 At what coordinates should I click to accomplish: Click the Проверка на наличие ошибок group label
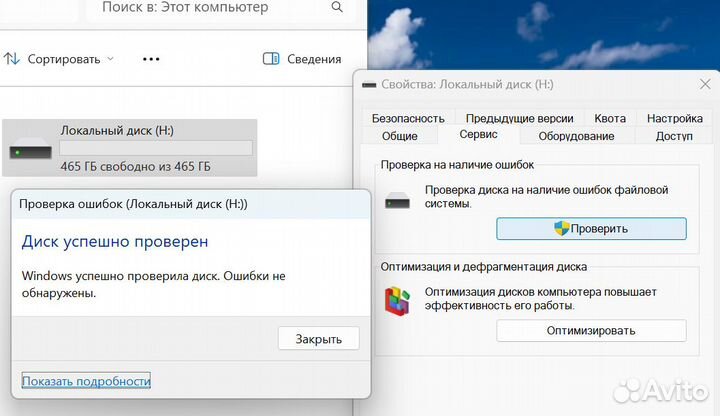pos(457,165)
